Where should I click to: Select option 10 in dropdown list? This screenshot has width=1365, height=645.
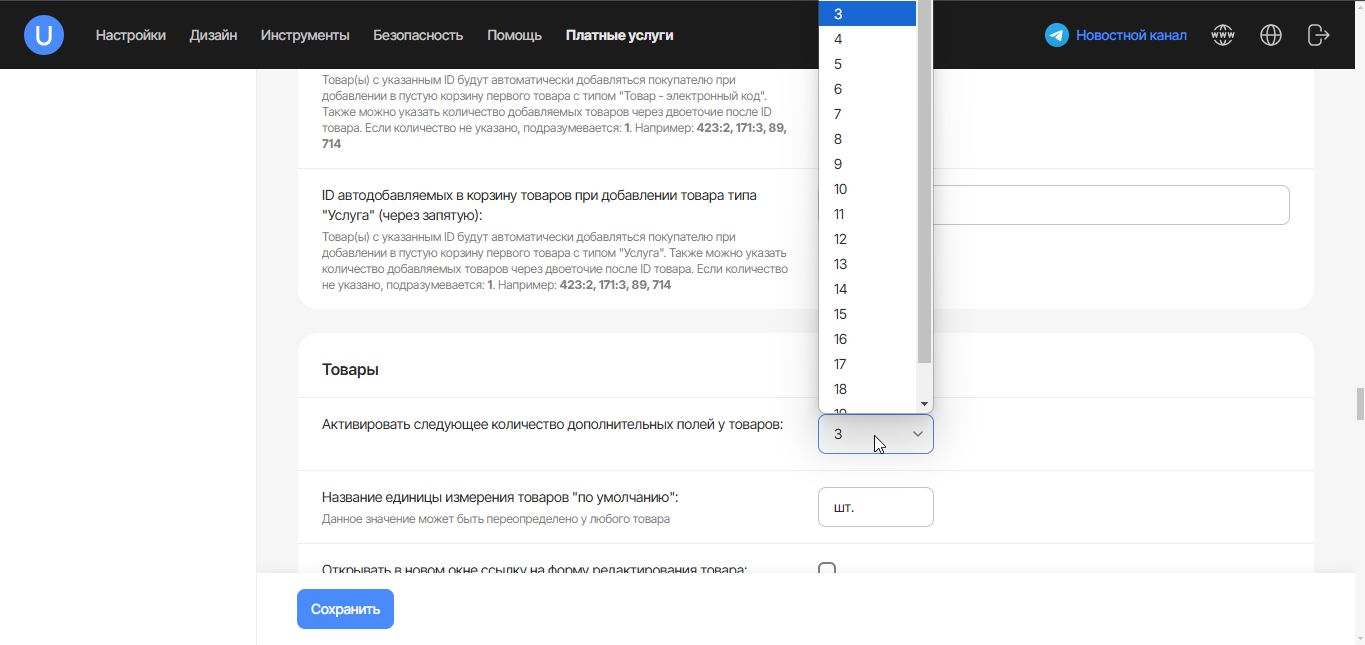[840, 189]
